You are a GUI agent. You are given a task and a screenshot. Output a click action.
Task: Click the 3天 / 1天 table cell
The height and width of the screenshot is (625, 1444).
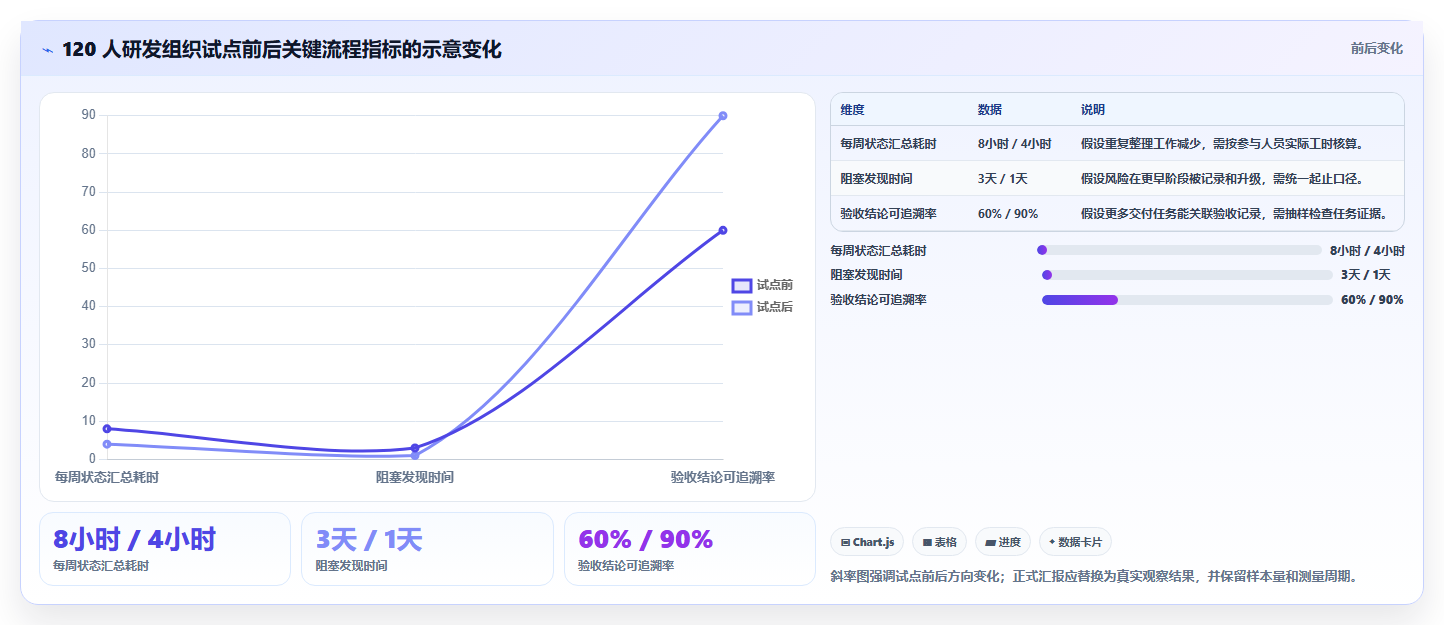click(x=1003, y=179)
